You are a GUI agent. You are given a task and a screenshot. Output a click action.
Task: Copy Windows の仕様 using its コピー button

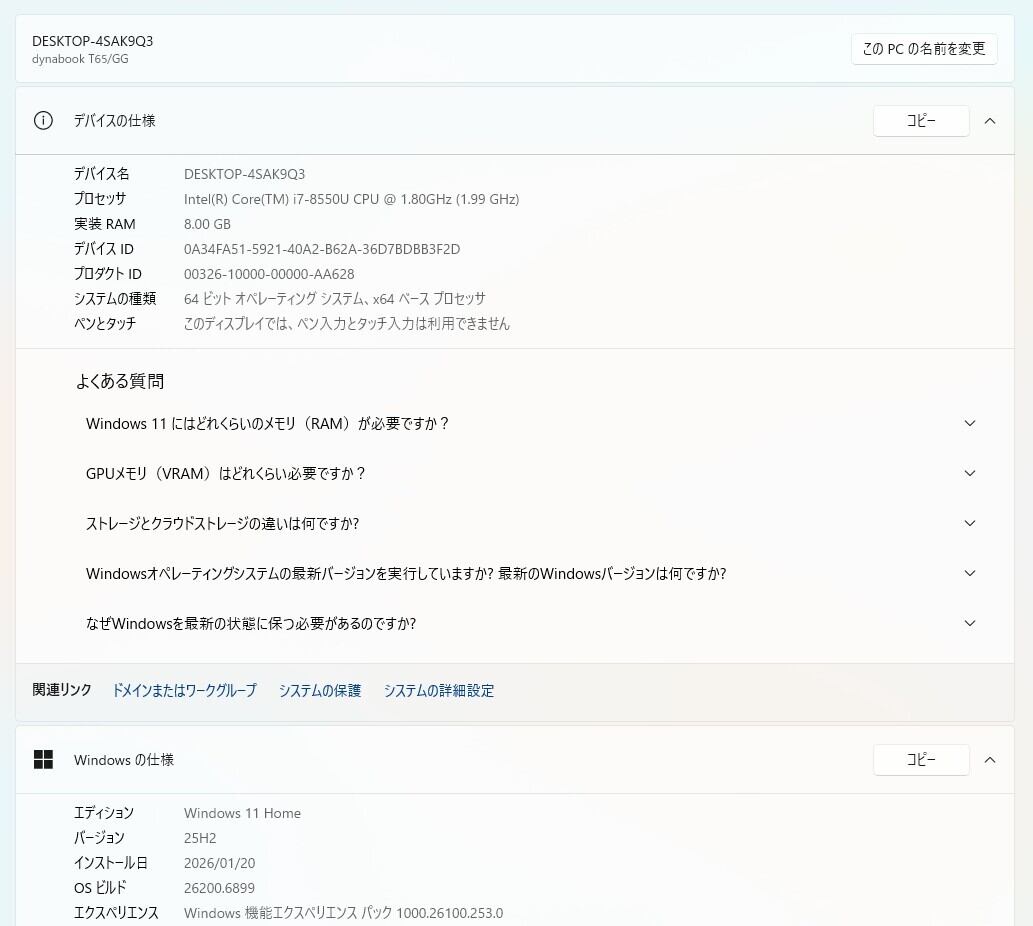click(920, 760)
